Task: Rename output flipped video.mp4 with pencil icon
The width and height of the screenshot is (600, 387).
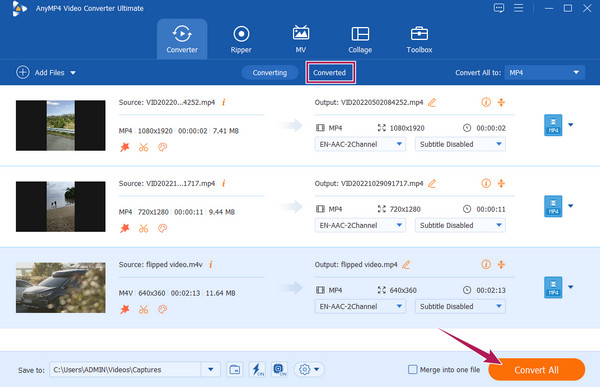Action: tap(406, 265)
